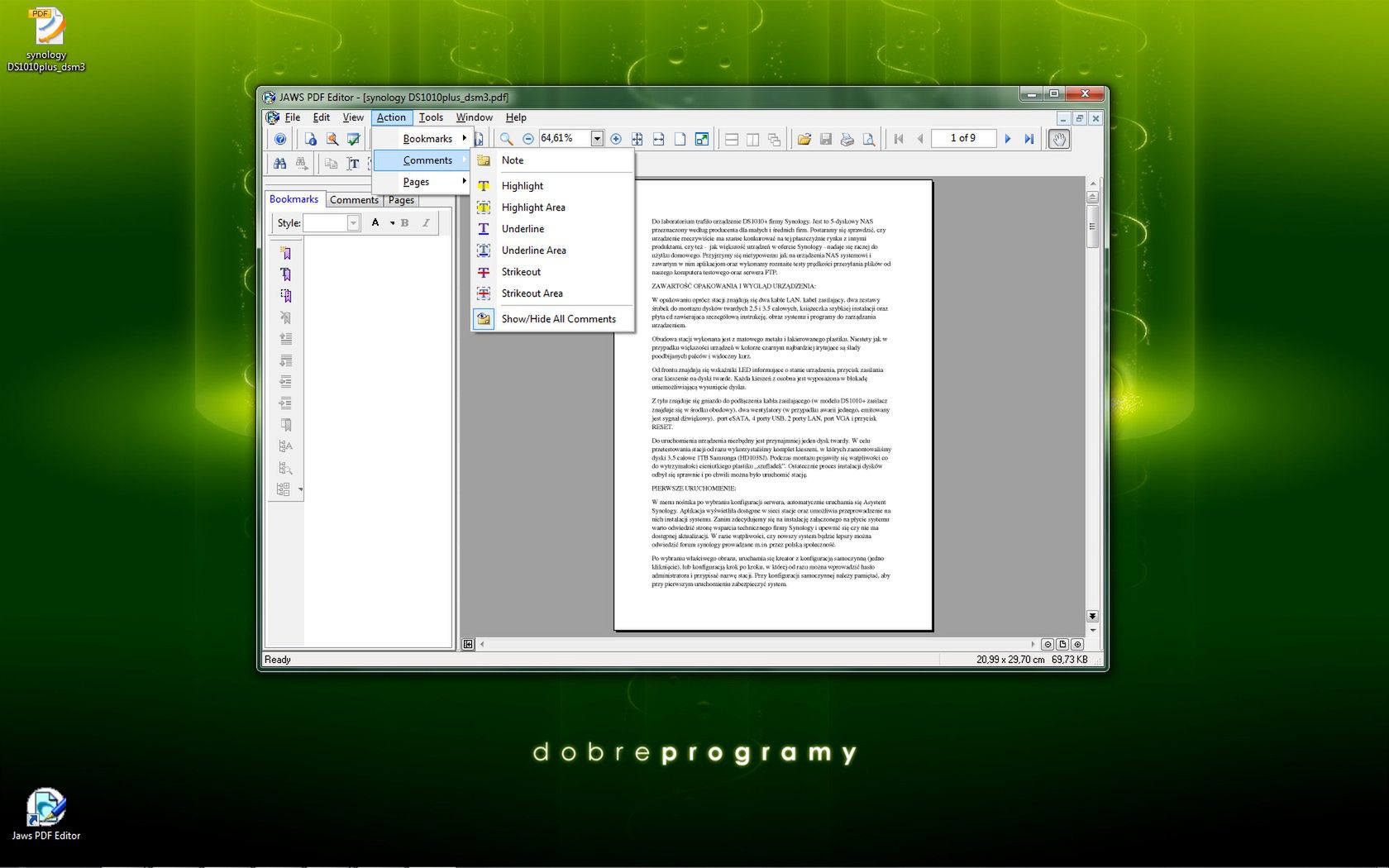
Task: Click the print icon in toolbar
Action: click(x=847, y=139)
